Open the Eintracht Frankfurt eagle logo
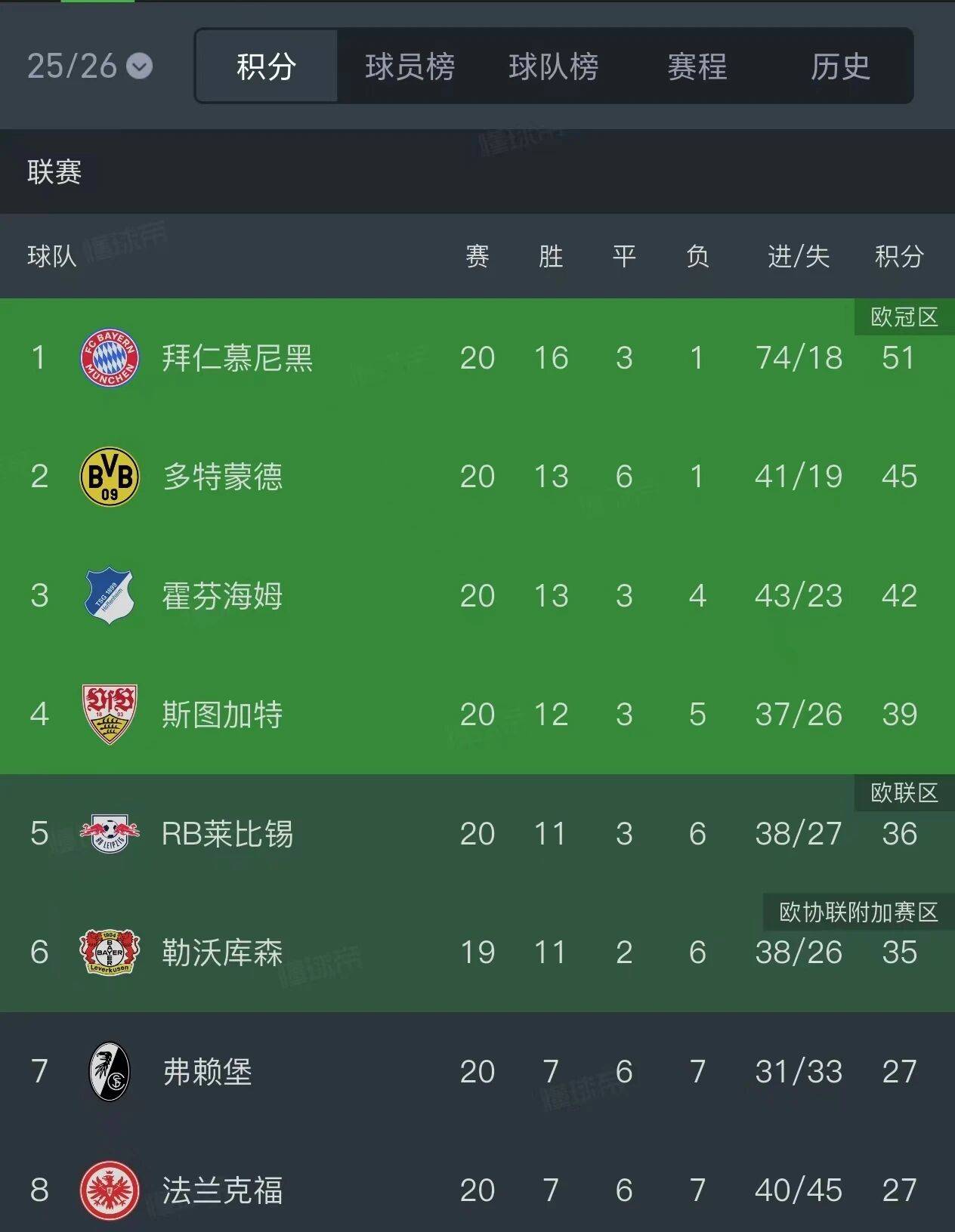 pos(110,1190)
